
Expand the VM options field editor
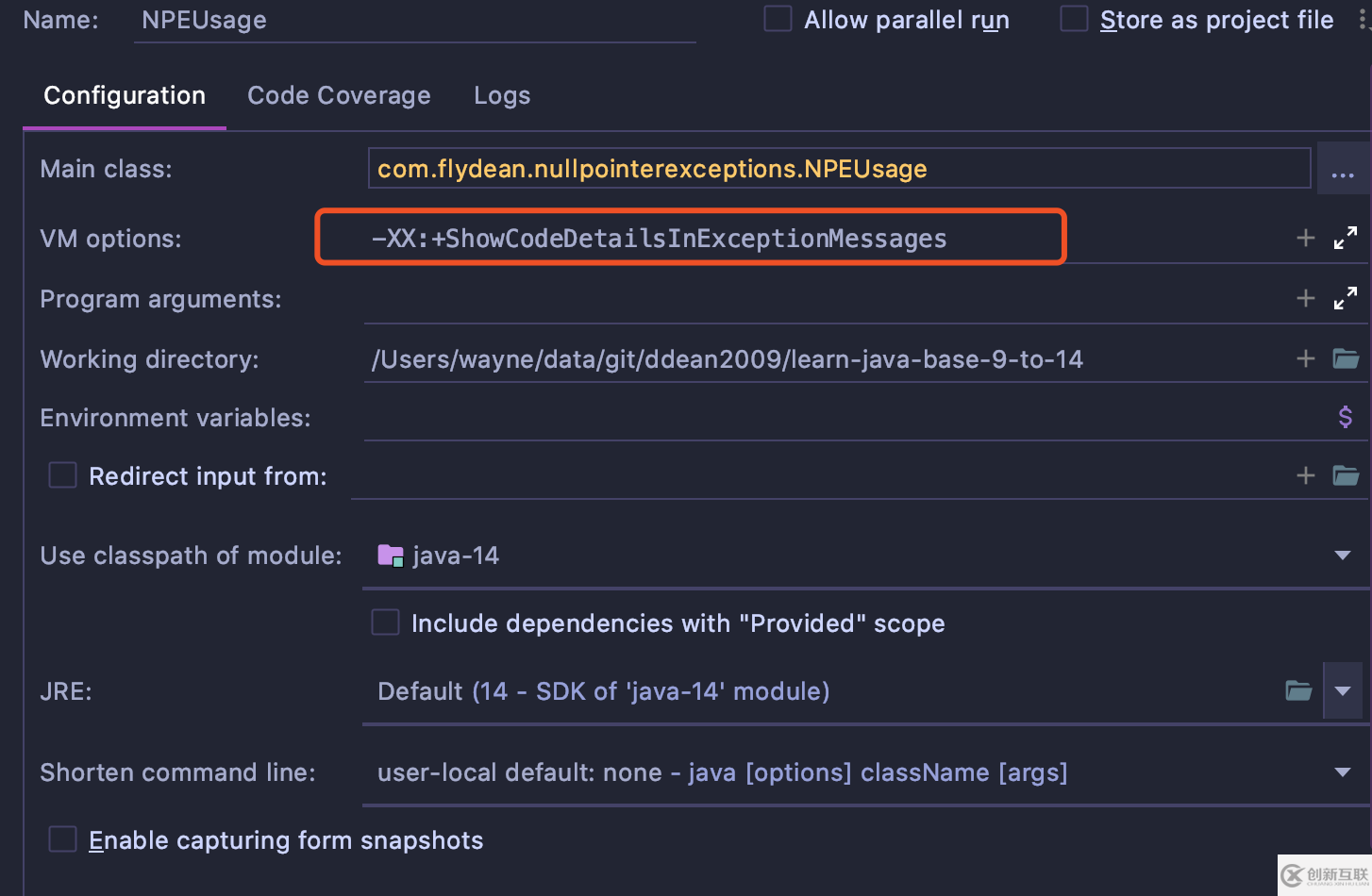pos(1346,238)
